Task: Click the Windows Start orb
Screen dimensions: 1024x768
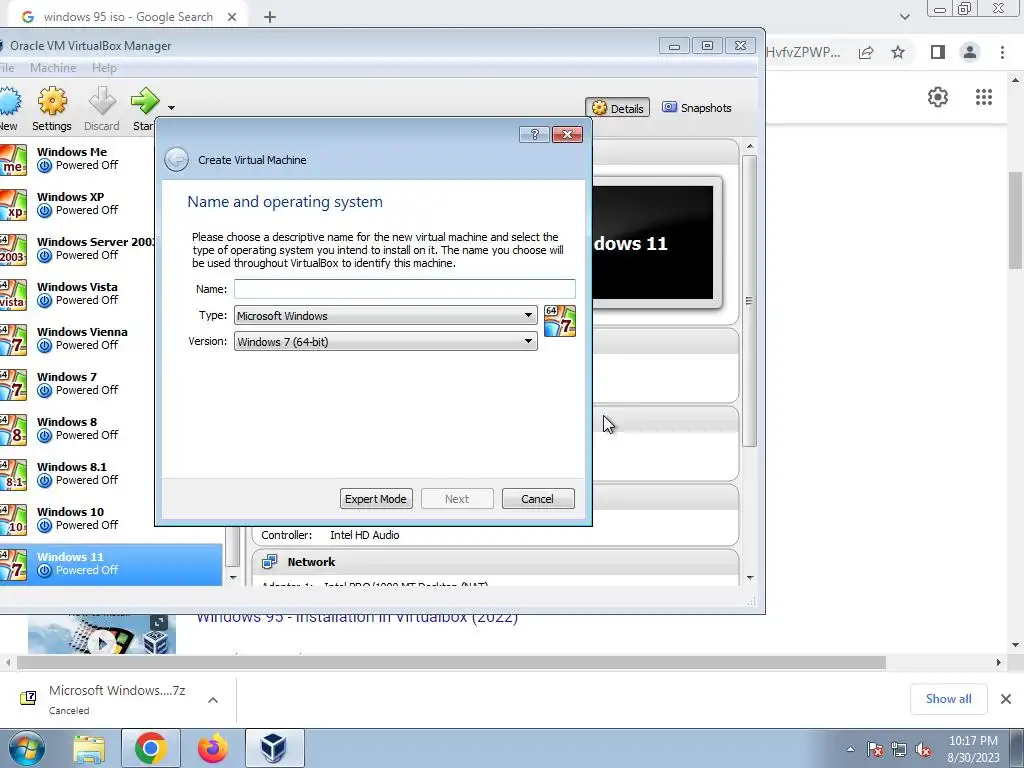Action: 26,748
